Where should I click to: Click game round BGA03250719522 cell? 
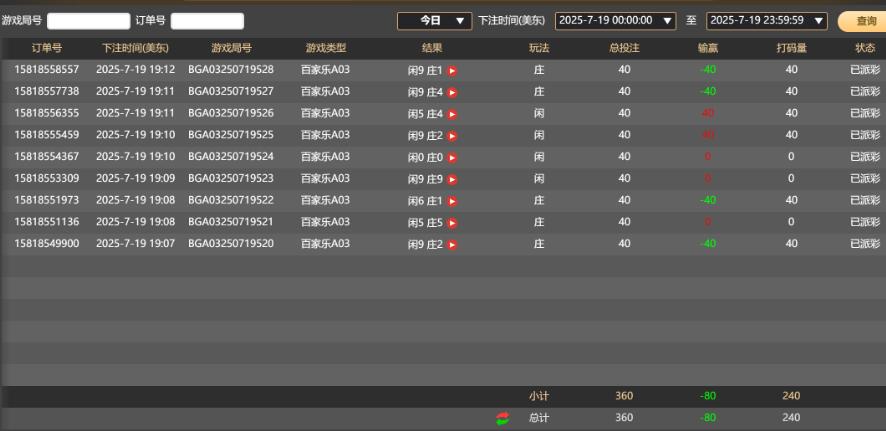coord(231,200)
